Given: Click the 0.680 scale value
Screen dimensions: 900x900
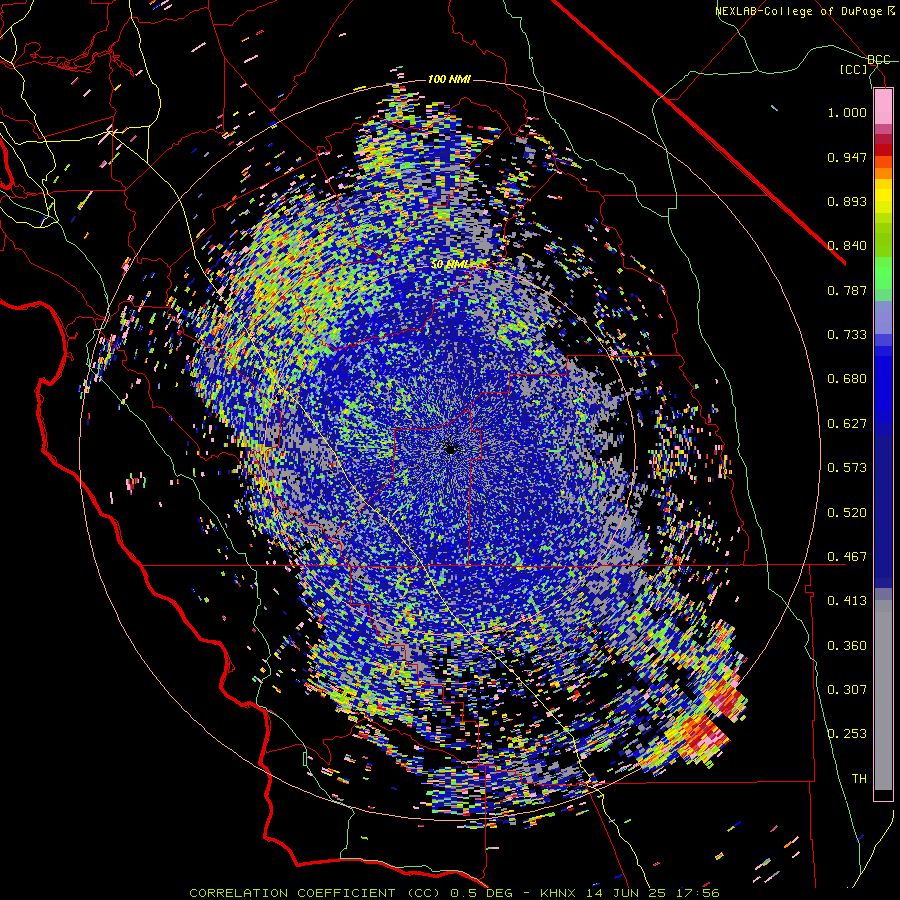Looking at the screenshot, I should 847,379.
